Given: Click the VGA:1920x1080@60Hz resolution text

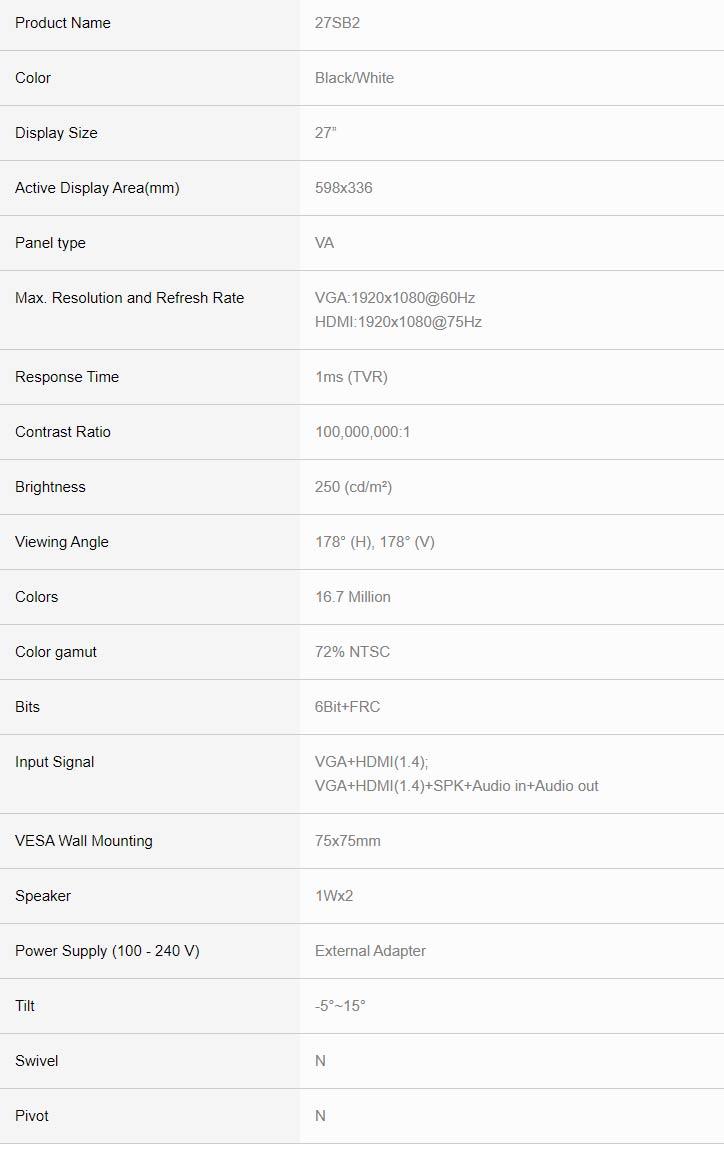Looking at the screenshot, I should pyautogui.click(x=395, y=298).
